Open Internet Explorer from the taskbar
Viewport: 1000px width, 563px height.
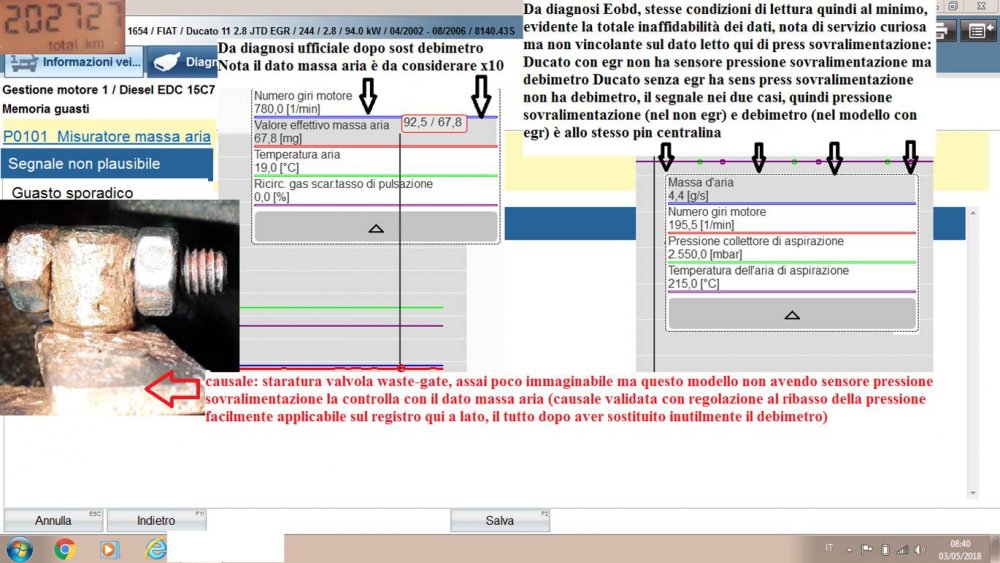click(156, 549)
